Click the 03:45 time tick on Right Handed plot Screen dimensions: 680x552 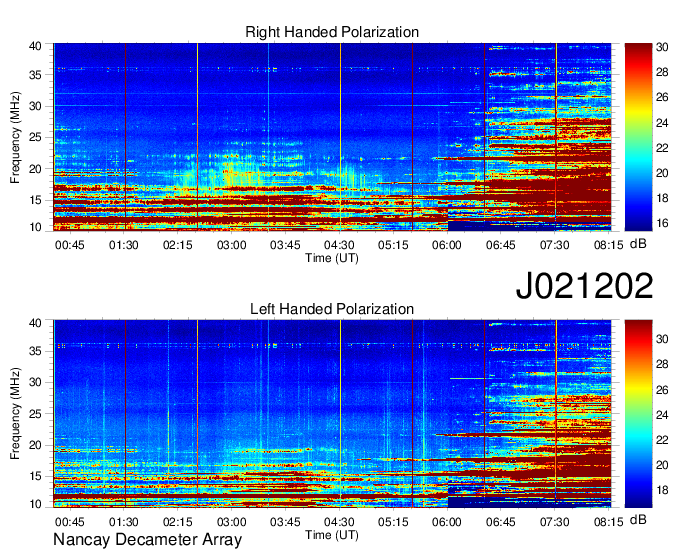pyautogui.click(x=285, y=245)
